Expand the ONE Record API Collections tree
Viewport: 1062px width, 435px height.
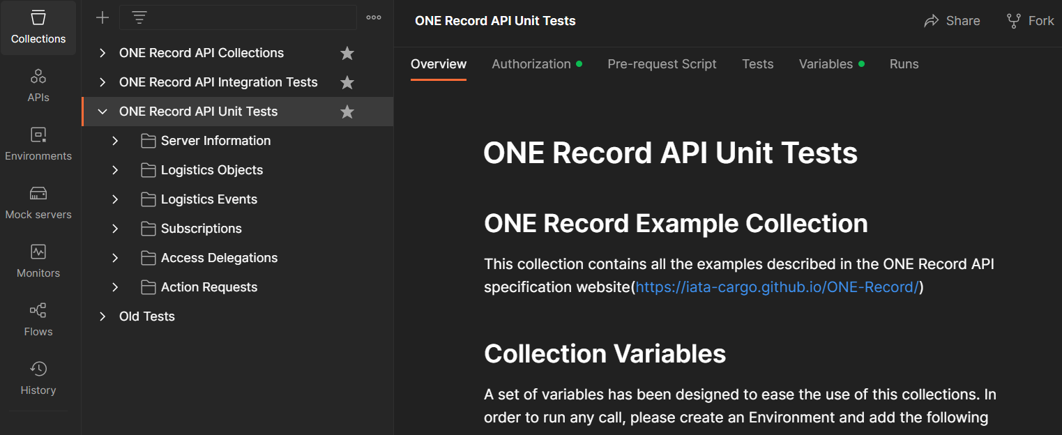102,53
